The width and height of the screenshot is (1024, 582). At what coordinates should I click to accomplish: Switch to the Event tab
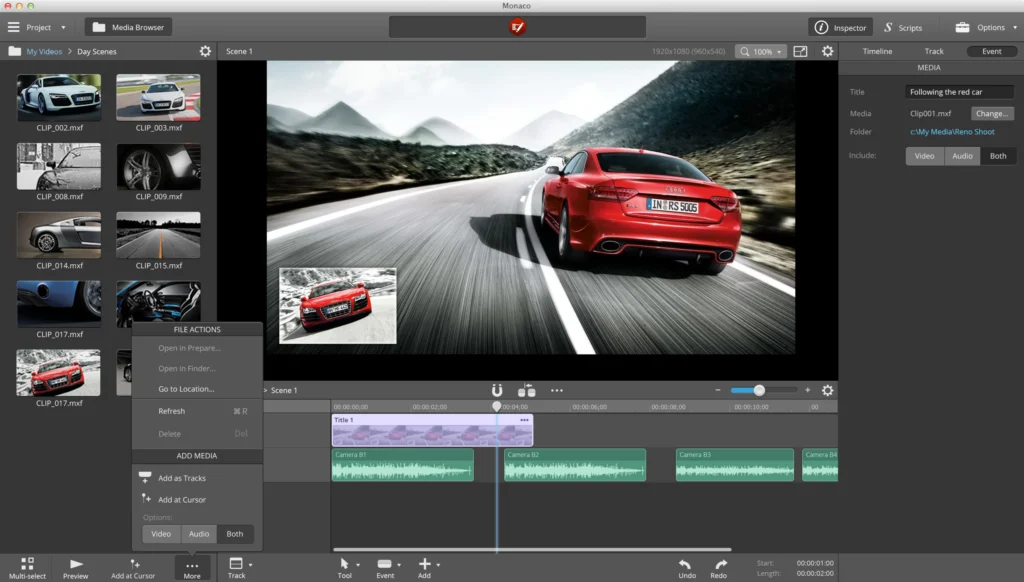991,51
